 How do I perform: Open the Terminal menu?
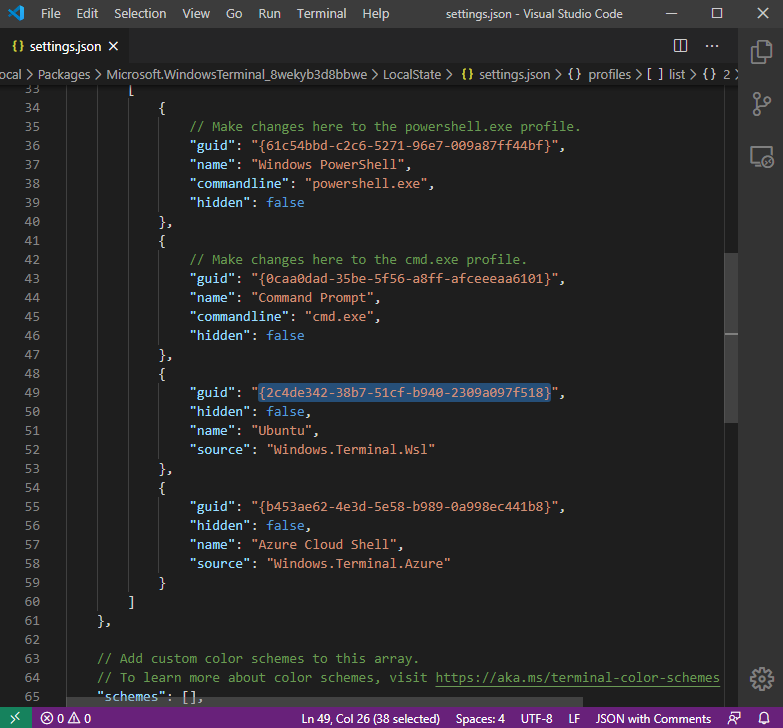[321, 13]
